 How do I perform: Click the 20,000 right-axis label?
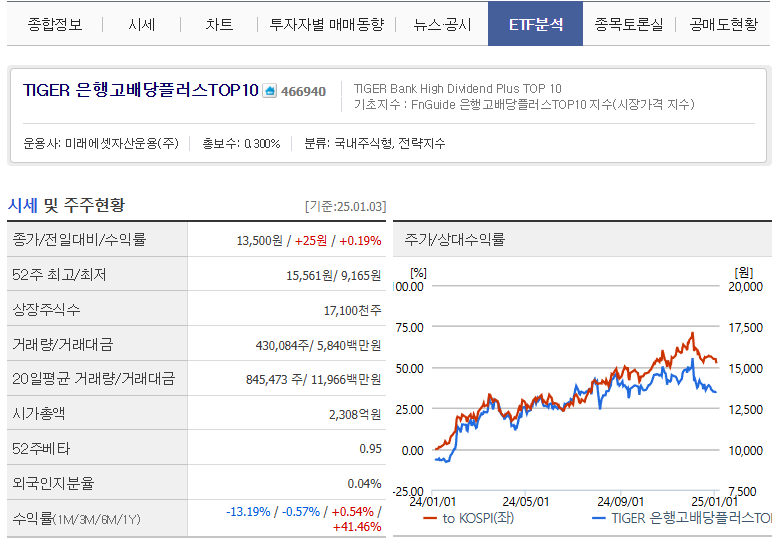[745, 286]
